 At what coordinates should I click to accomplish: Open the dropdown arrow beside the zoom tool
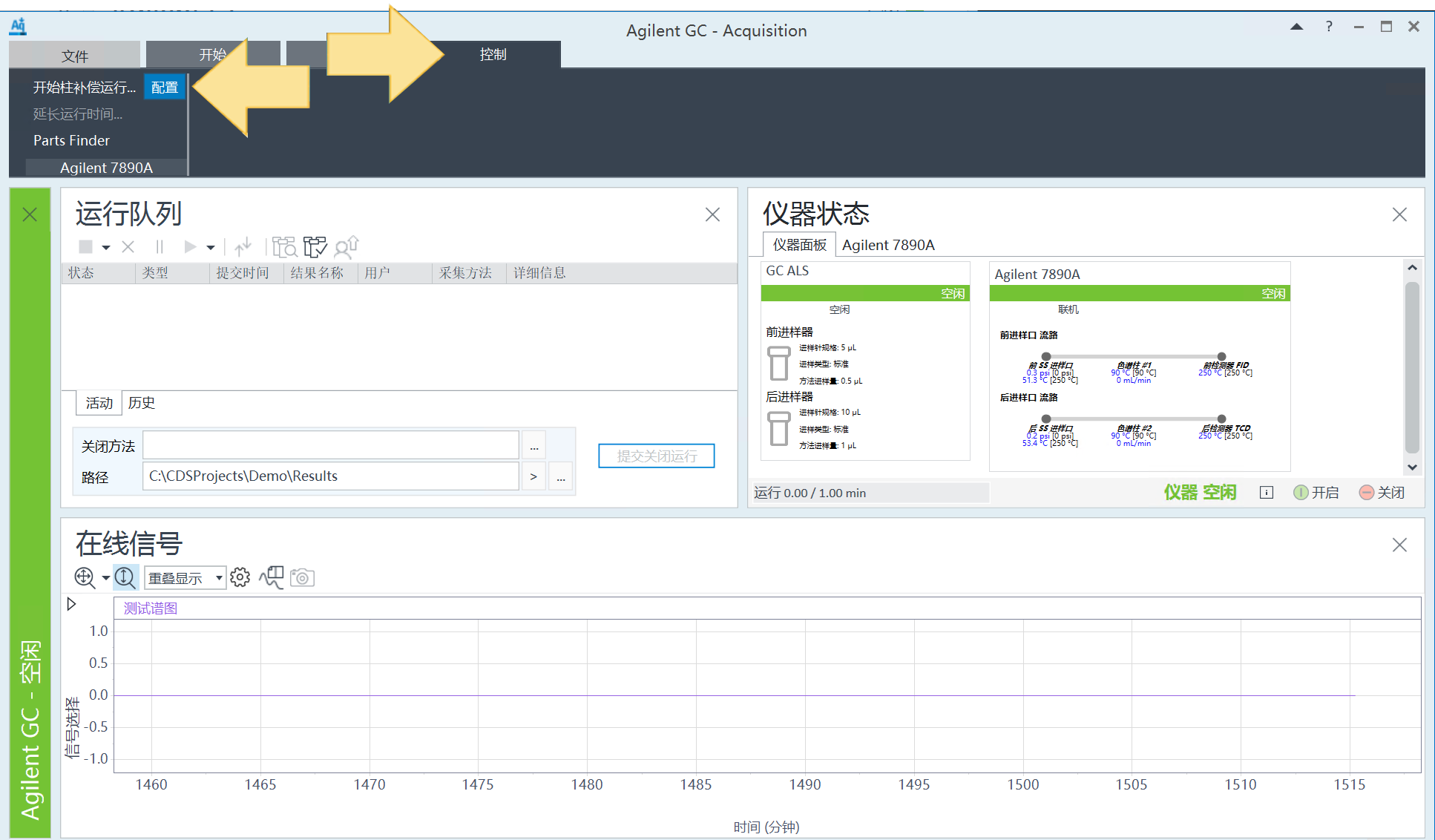click(106, 577)
